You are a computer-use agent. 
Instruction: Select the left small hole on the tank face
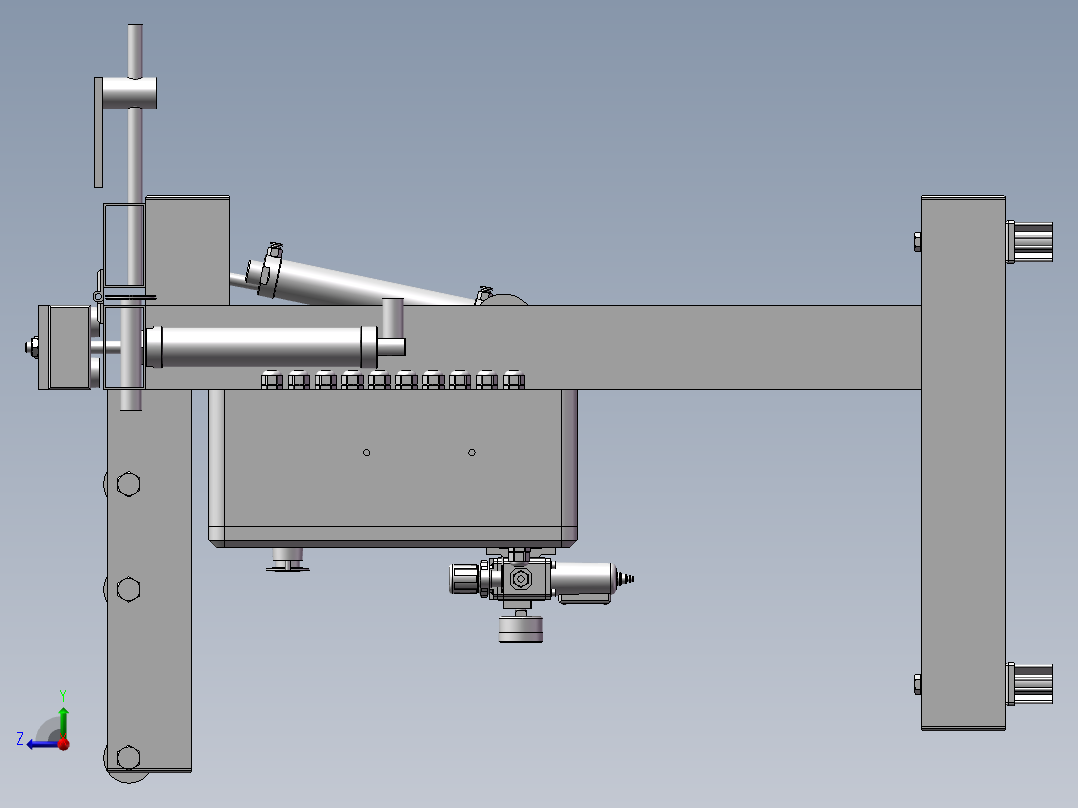click(366, 452)
